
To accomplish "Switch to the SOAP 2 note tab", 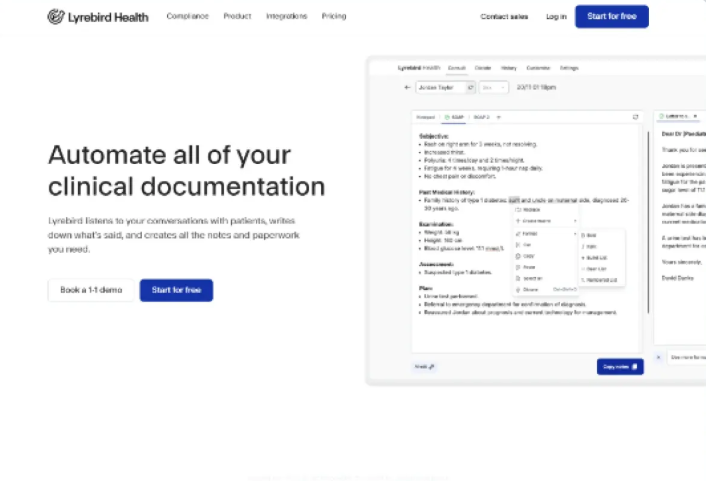I will pos(481,117).
